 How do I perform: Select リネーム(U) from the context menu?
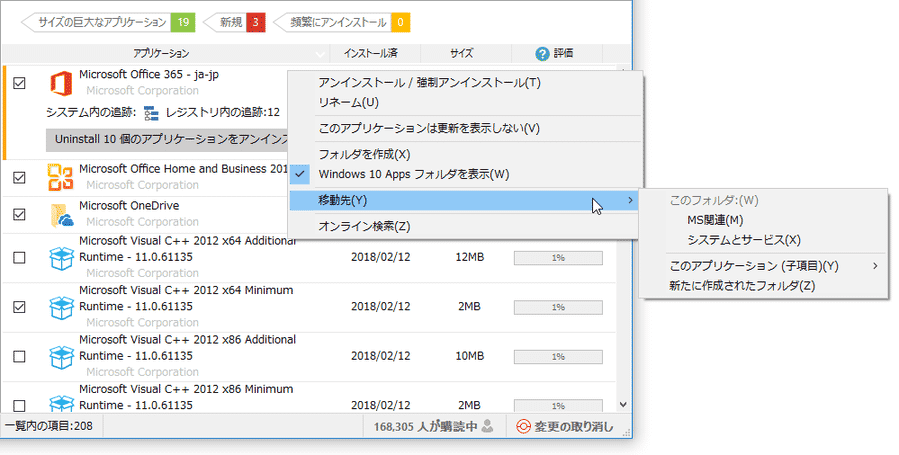pyautogui.click(x=349, y=103)
